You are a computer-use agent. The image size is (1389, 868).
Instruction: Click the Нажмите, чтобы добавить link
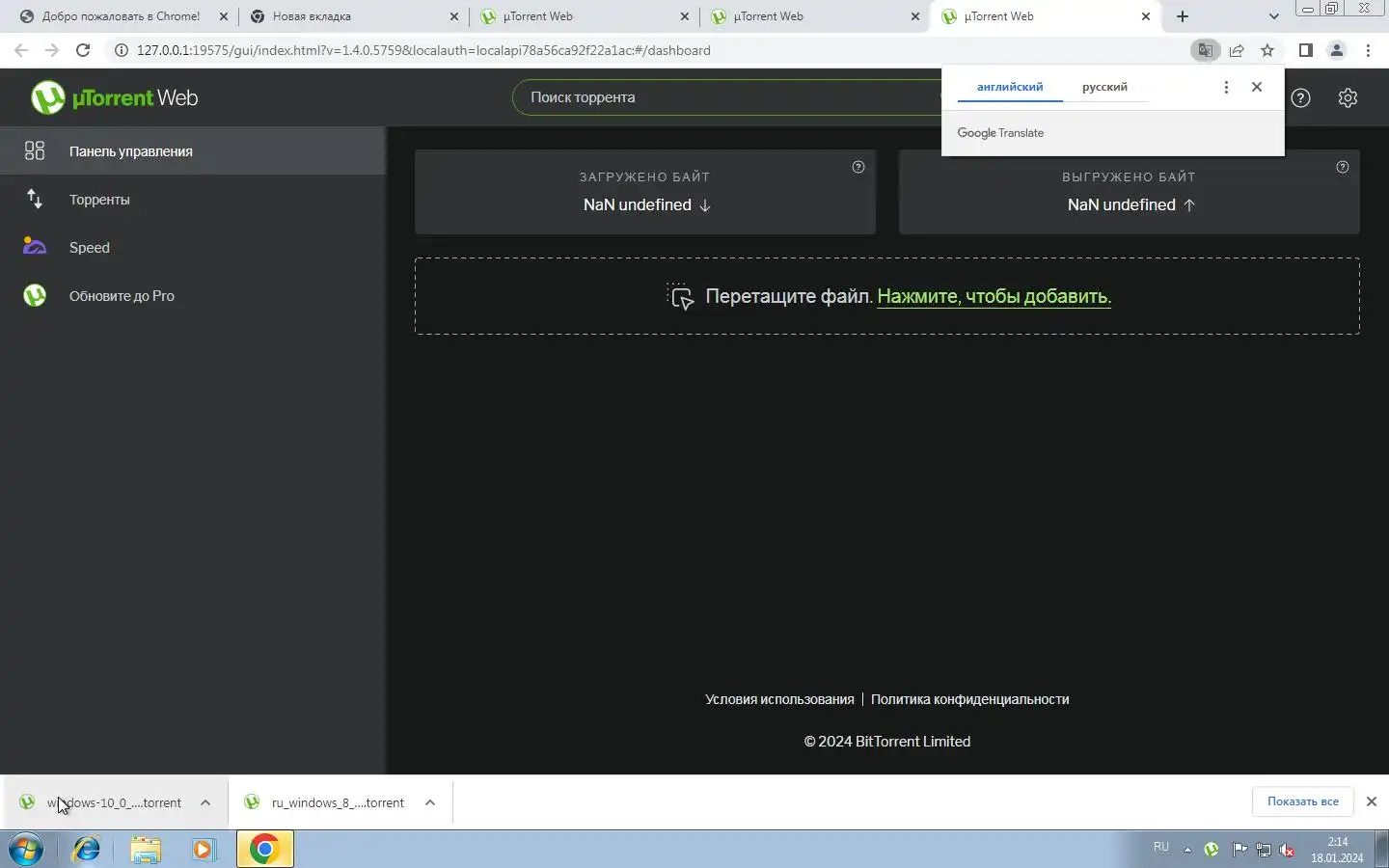994,296
